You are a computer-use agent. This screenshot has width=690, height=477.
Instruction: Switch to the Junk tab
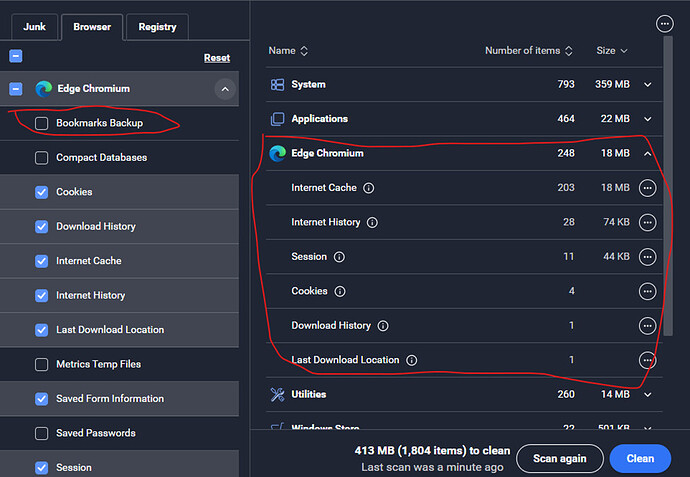point(34,27)
